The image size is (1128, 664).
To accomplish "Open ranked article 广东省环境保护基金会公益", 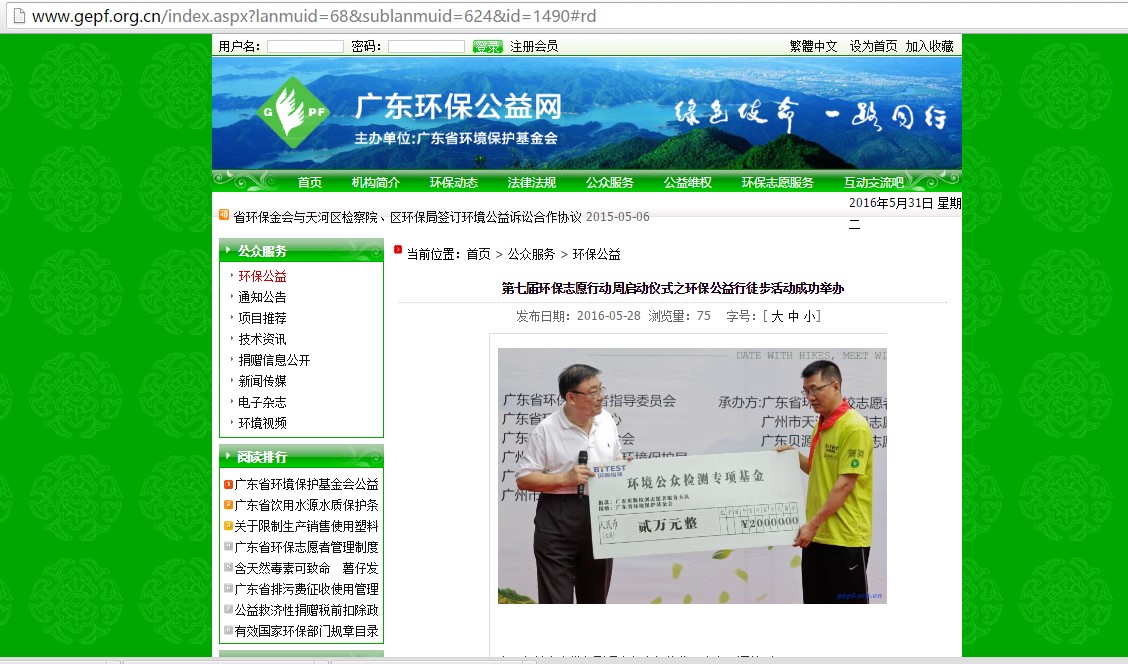I will [x=306, y=484].
